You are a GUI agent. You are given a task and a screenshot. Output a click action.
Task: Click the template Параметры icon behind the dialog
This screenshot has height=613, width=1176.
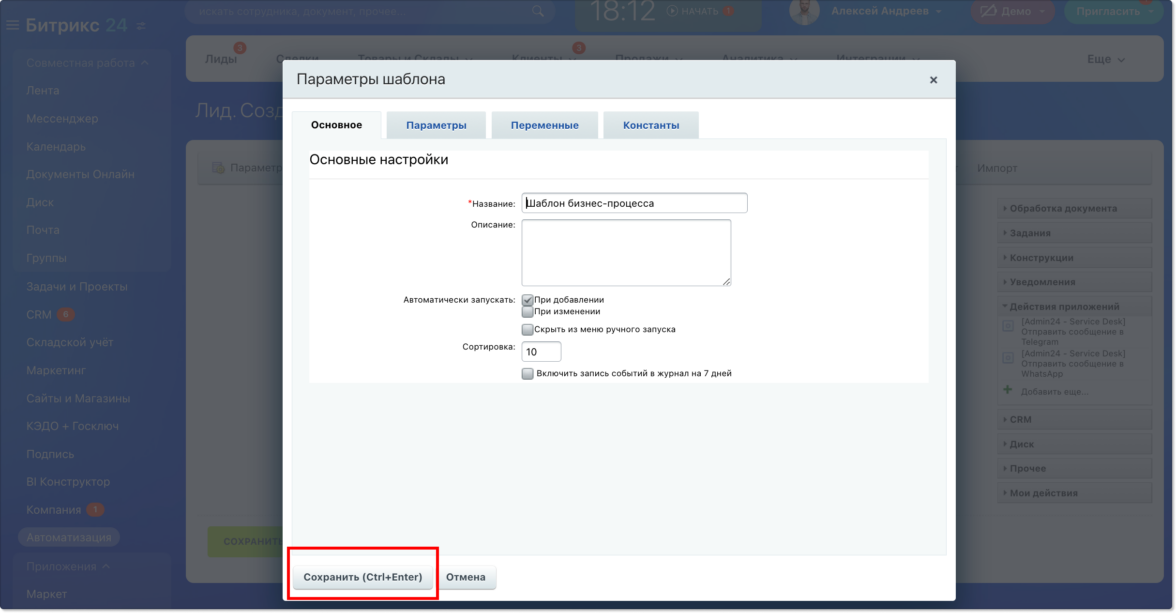click(218, 168)
